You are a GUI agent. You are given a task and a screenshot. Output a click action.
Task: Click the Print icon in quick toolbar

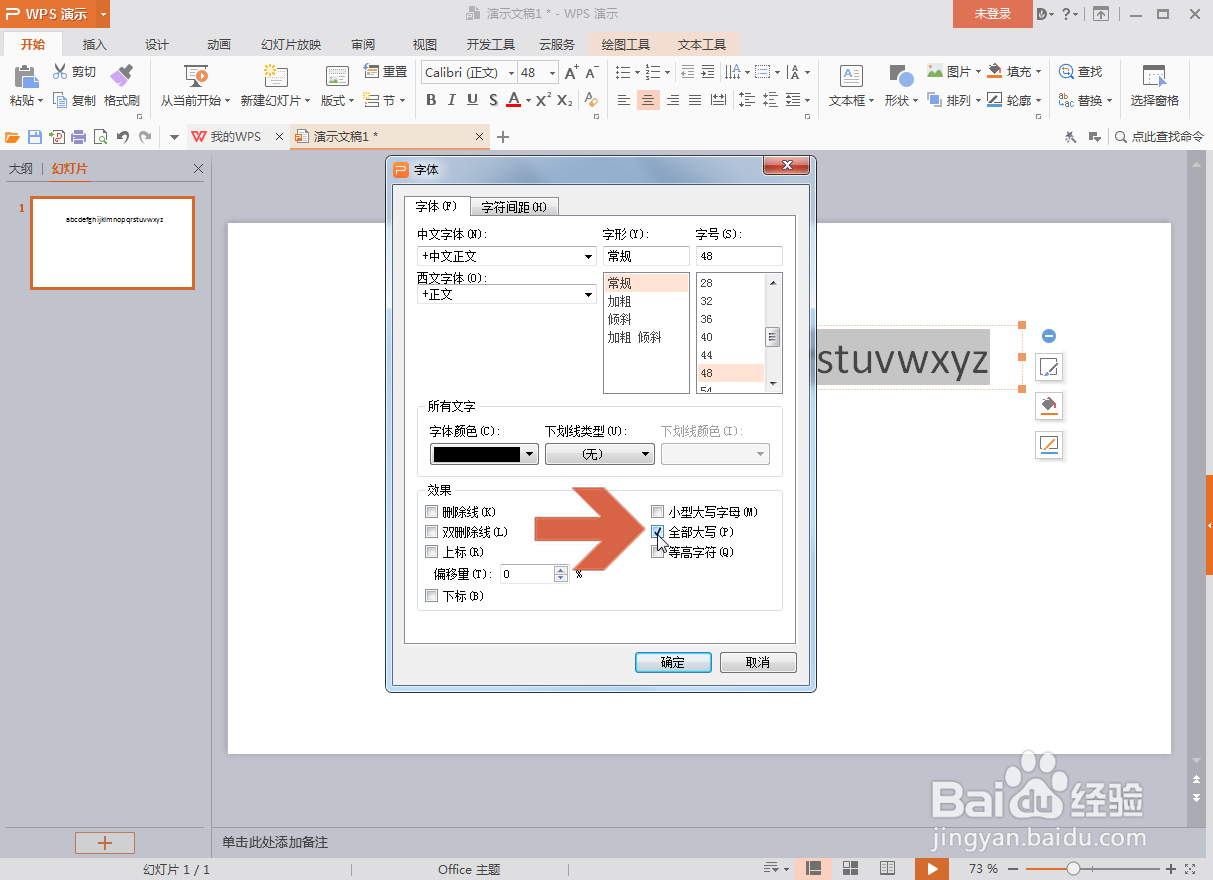[79, 137]
